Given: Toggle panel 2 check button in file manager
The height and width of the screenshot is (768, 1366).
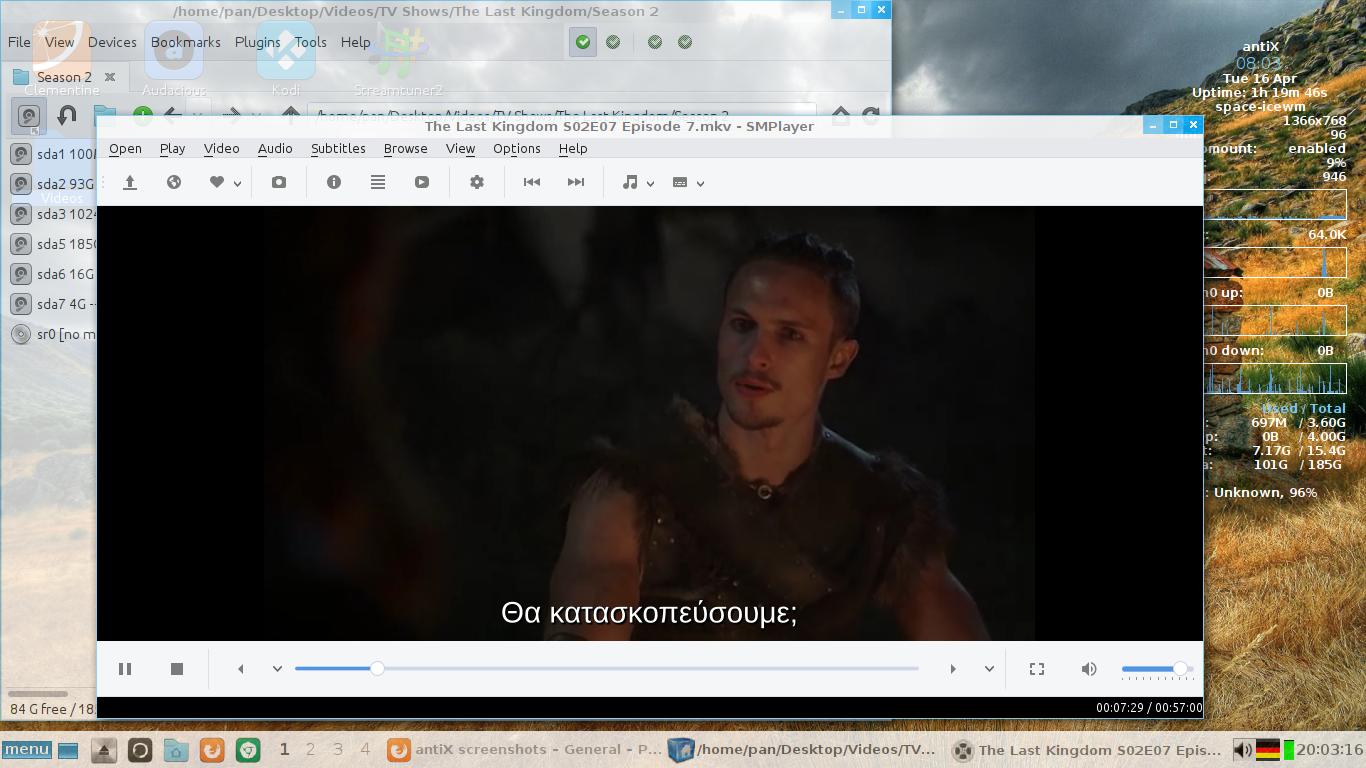Looking at the screenshot, I should (613, 42).
